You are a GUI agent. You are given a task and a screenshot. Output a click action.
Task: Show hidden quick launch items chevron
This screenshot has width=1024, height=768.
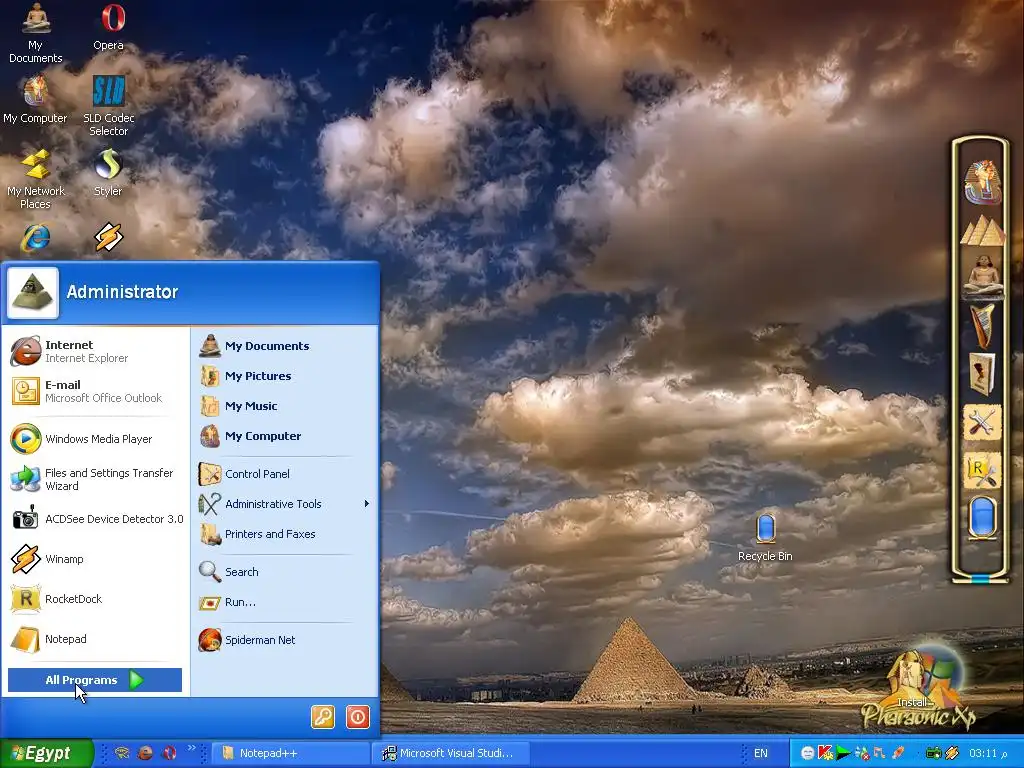[x=191, y=748]
